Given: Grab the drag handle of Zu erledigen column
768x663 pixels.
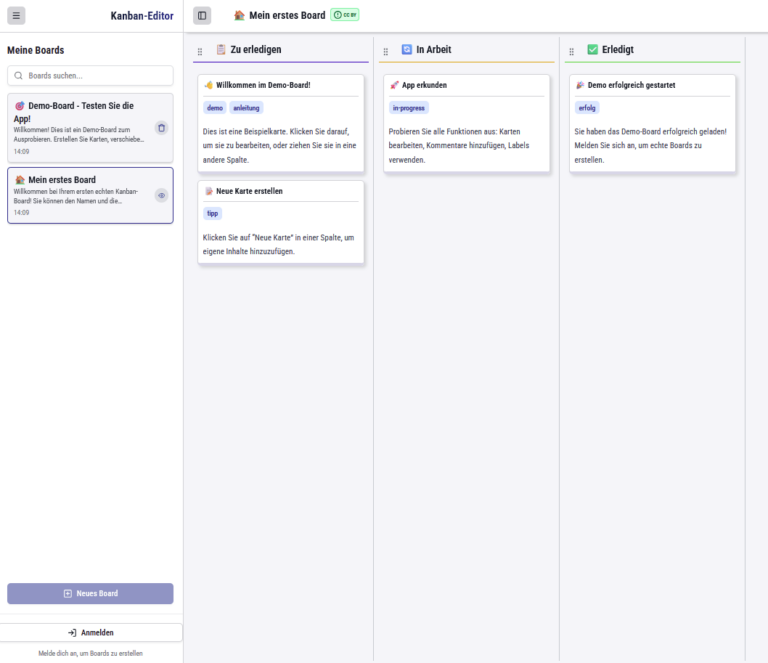Looking at the screenshot, I should point(200,51).
